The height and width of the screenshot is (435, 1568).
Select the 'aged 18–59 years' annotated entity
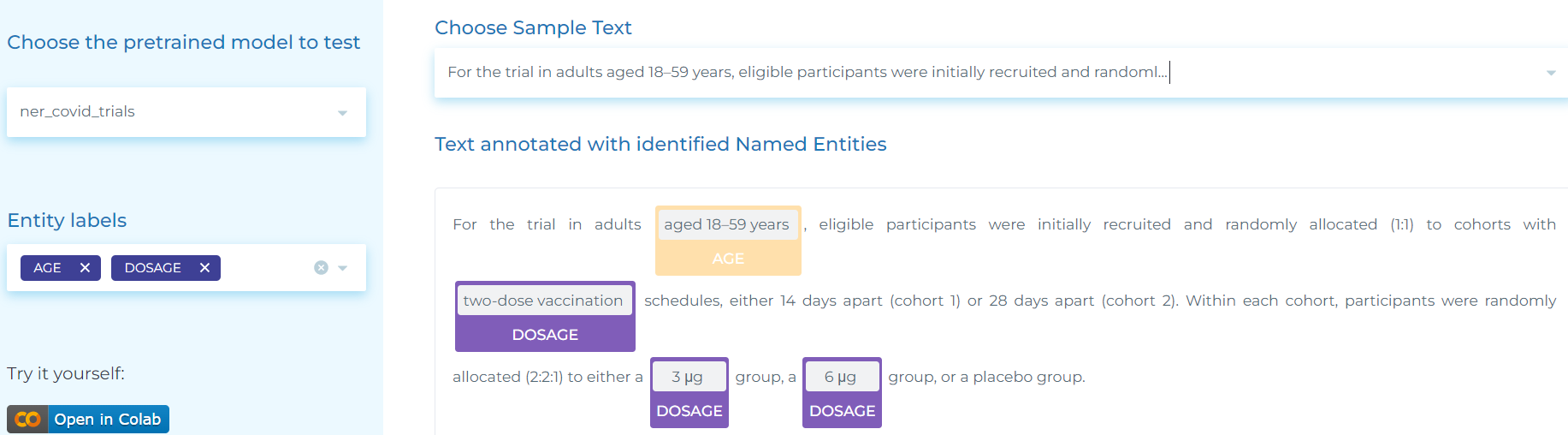(727, 224)
